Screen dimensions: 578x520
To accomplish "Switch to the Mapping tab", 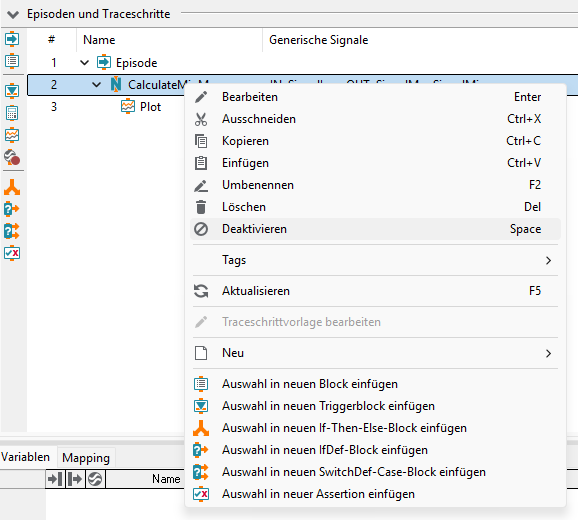I will 86,458.
